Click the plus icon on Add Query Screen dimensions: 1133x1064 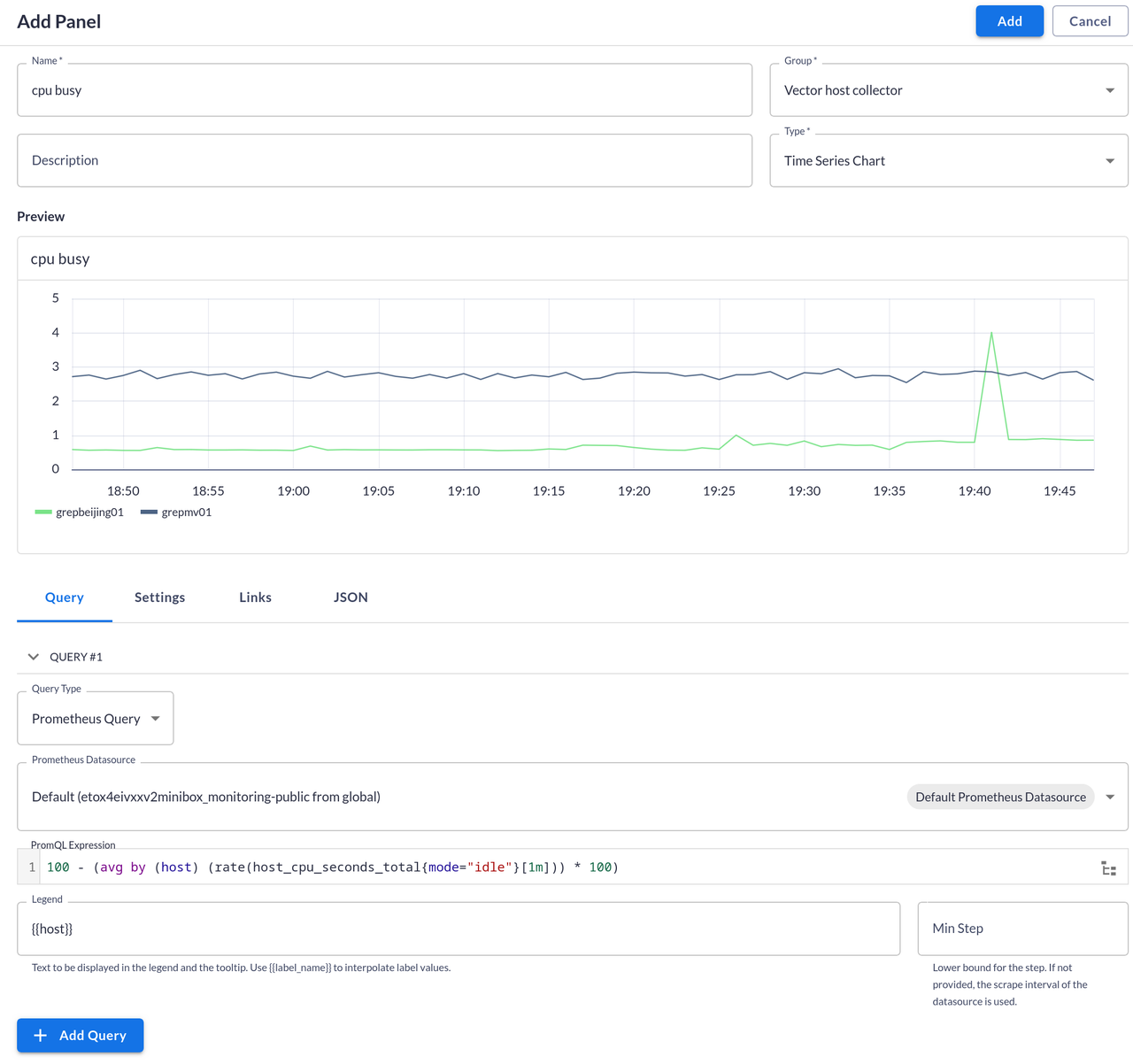(x=41, y=1035)
